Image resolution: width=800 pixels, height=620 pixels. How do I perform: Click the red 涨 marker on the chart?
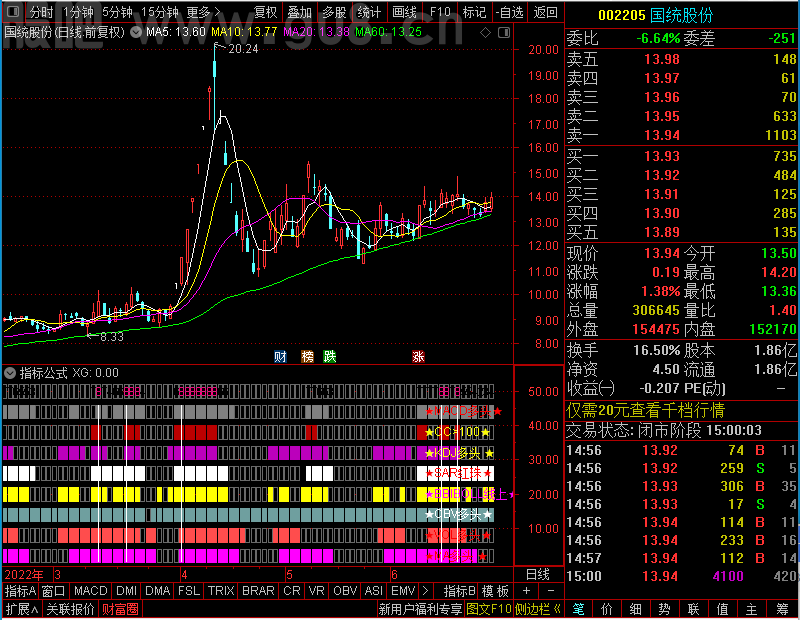pos(418,356)
